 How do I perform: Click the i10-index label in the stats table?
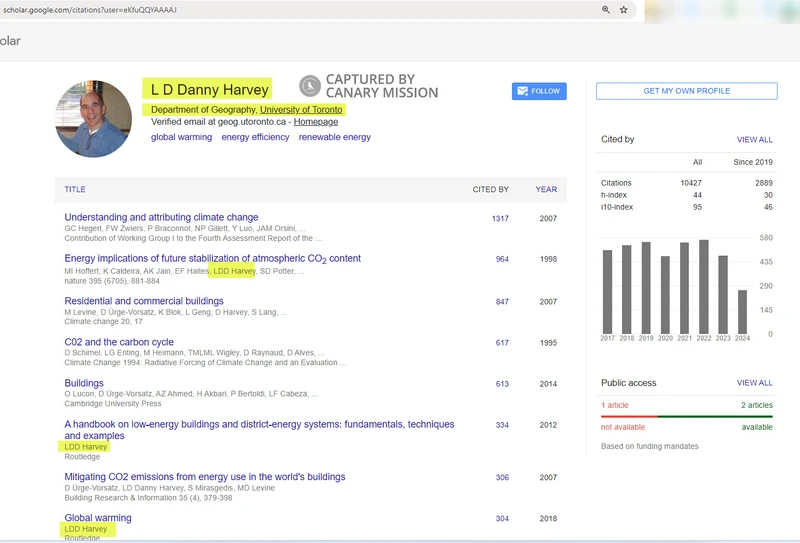[617, 207]
